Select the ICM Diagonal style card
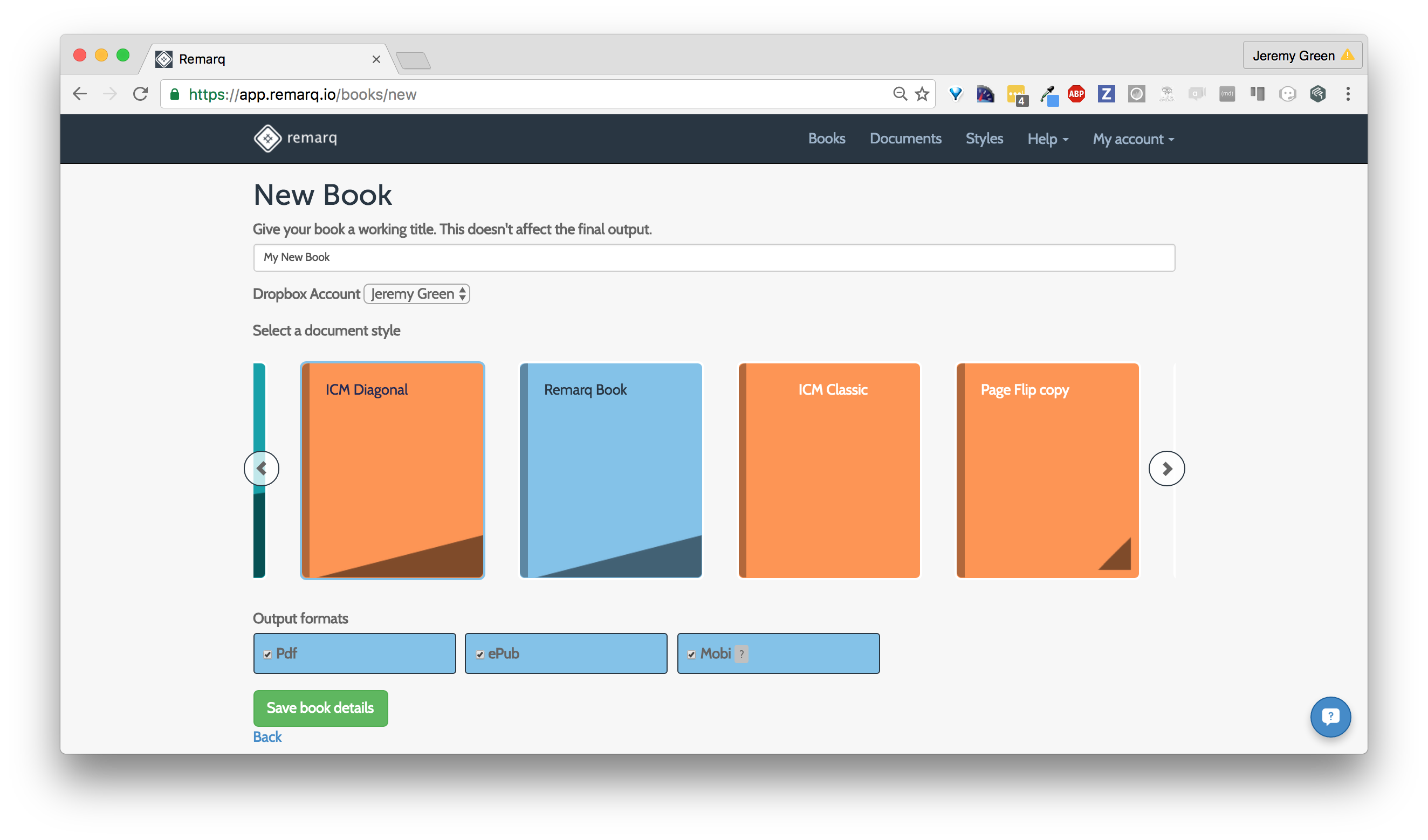Screen dimensions: 1428x840 point(392,470)
